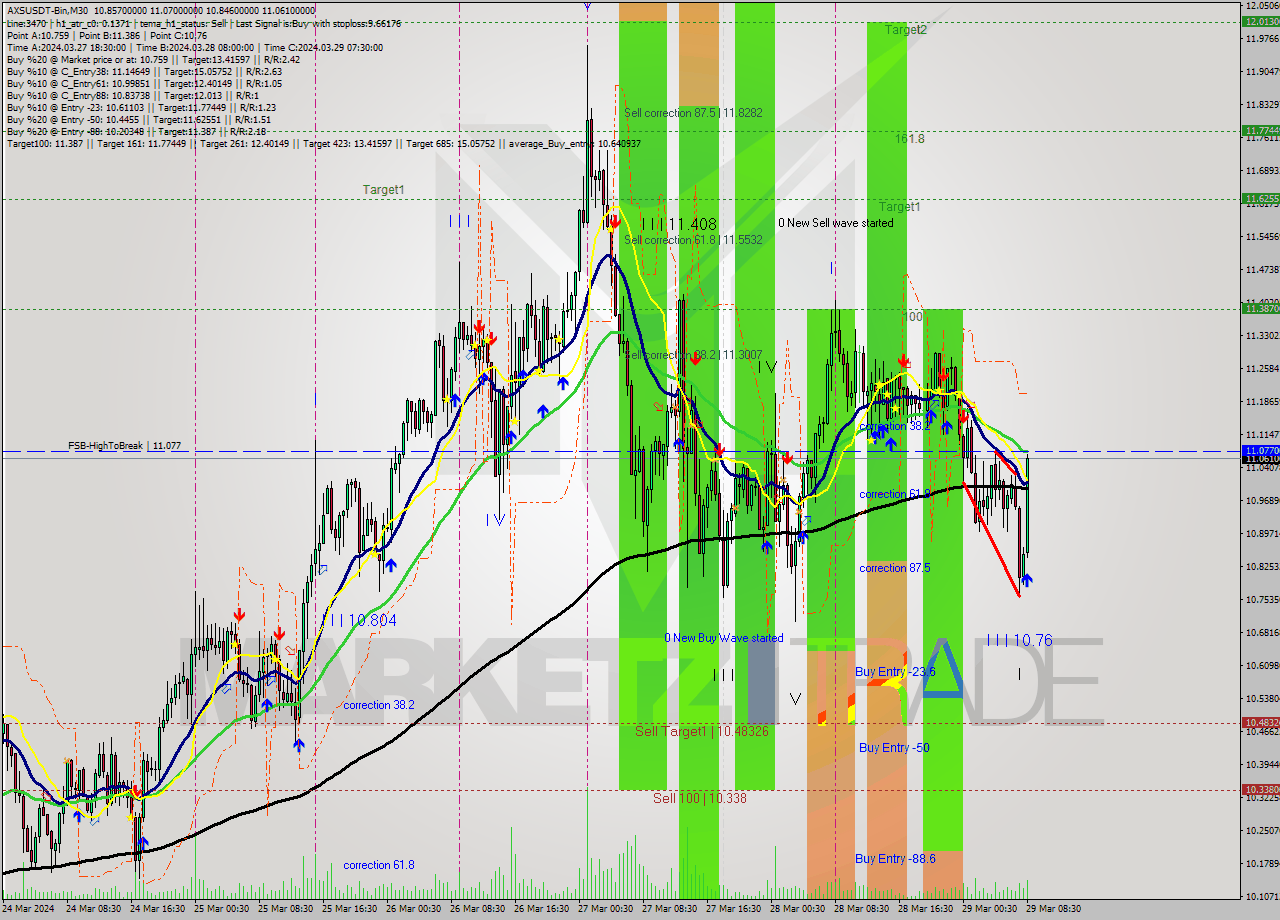Click 'Sell correction 87.5 | 11.8282' label
1280x920 pixels.
[x=693, y=113]
